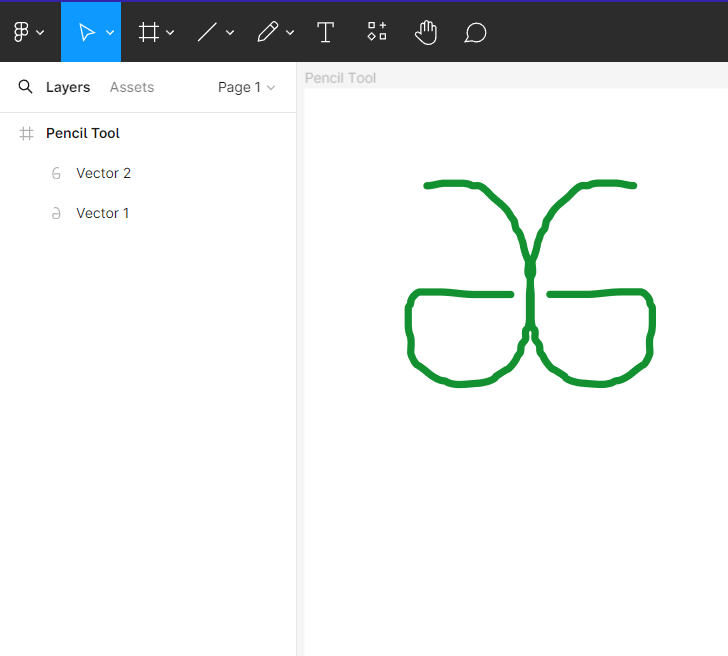Open Pen and Pencil tools dropdown
Image resolution: width=728 pixels, height=656 pixels.
pos(290,32)
